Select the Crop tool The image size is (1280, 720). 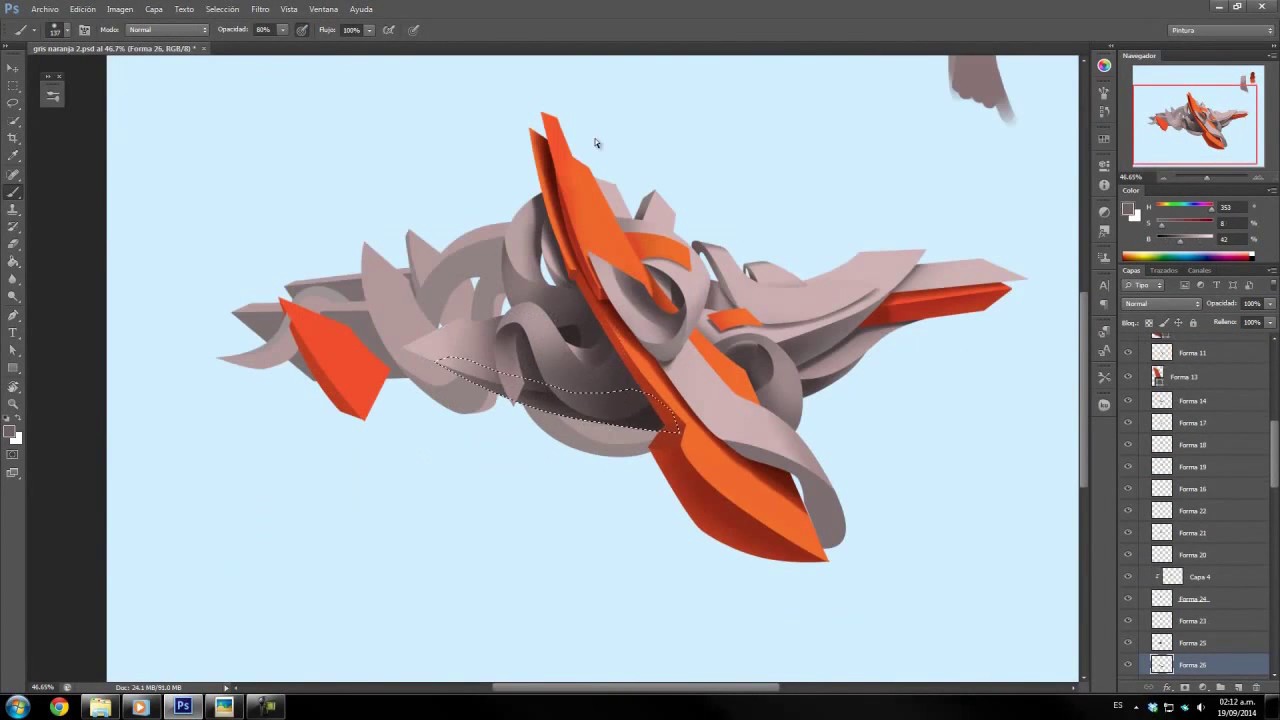pos(13,138)
